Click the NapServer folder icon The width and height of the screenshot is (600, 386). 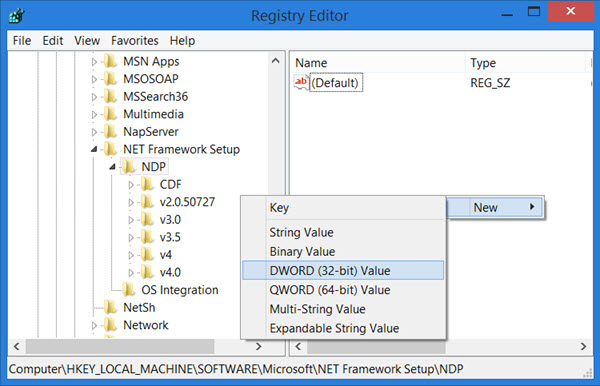coord(111,131)
